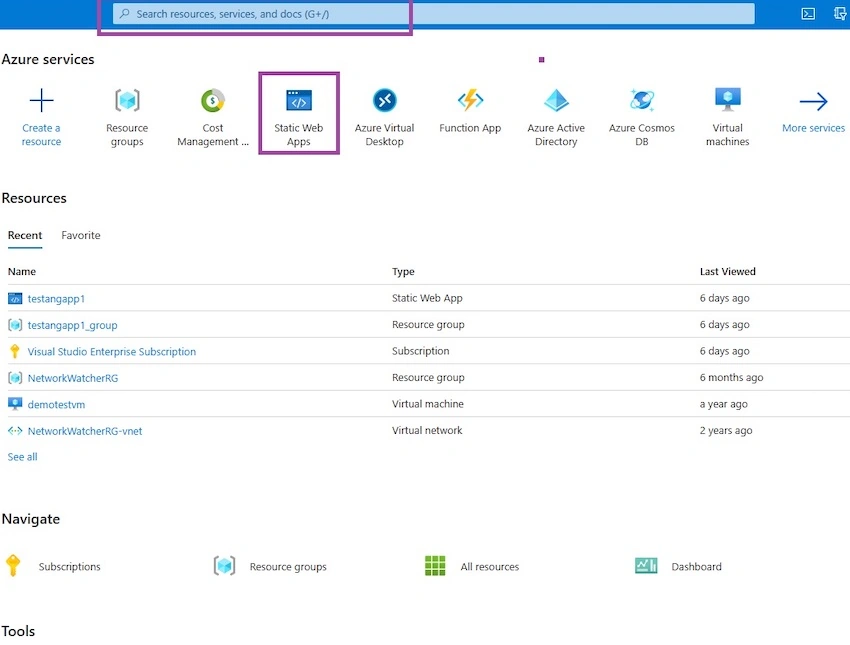The width and height of the screenshot is (850, 645).
Task: Click Create a resource text label
Action: point(41,134)
